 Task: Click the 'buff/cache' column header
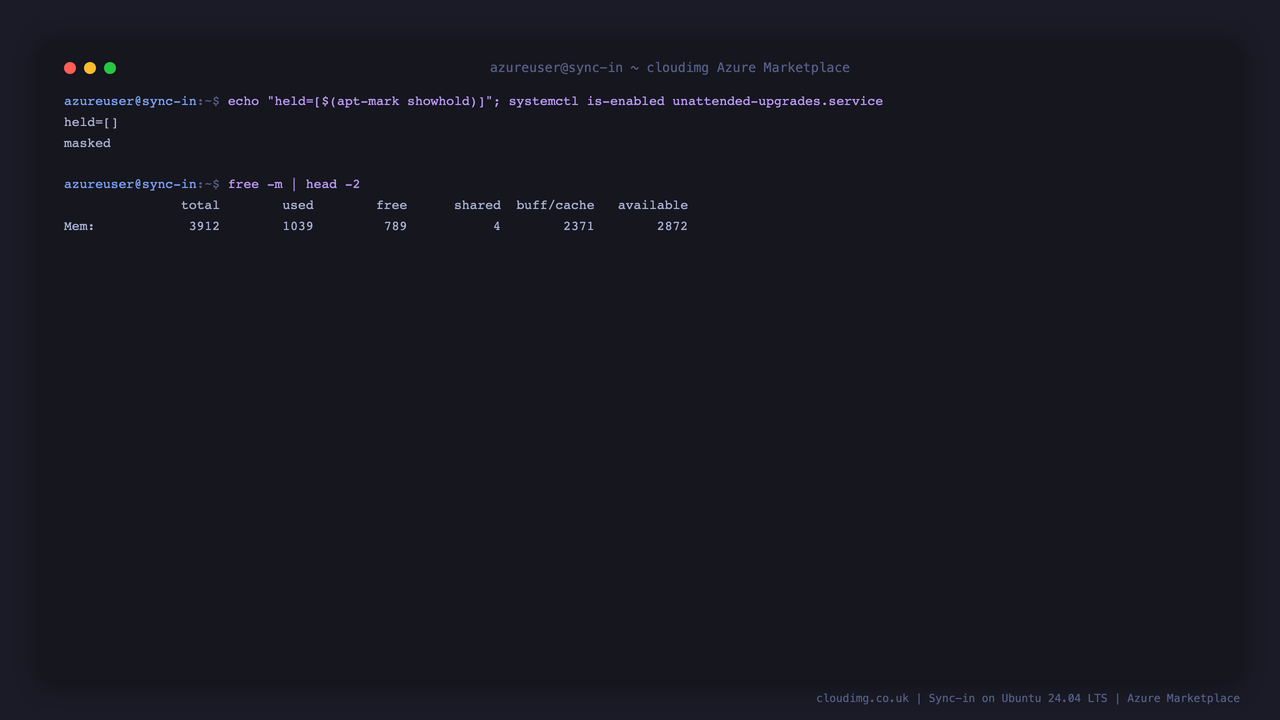(555, 205)
